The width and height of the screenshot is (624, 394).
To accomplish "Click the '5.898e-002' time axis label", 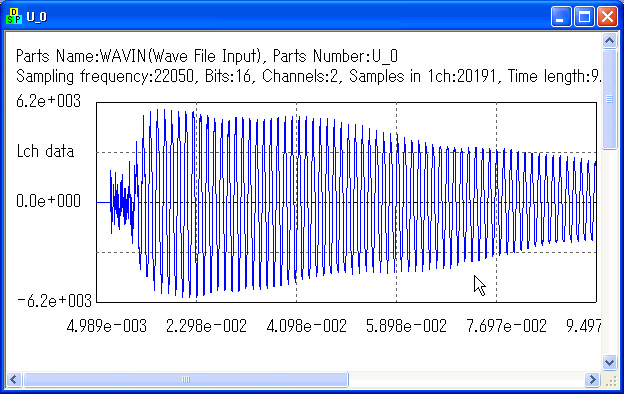I will (x=406, y=326).
